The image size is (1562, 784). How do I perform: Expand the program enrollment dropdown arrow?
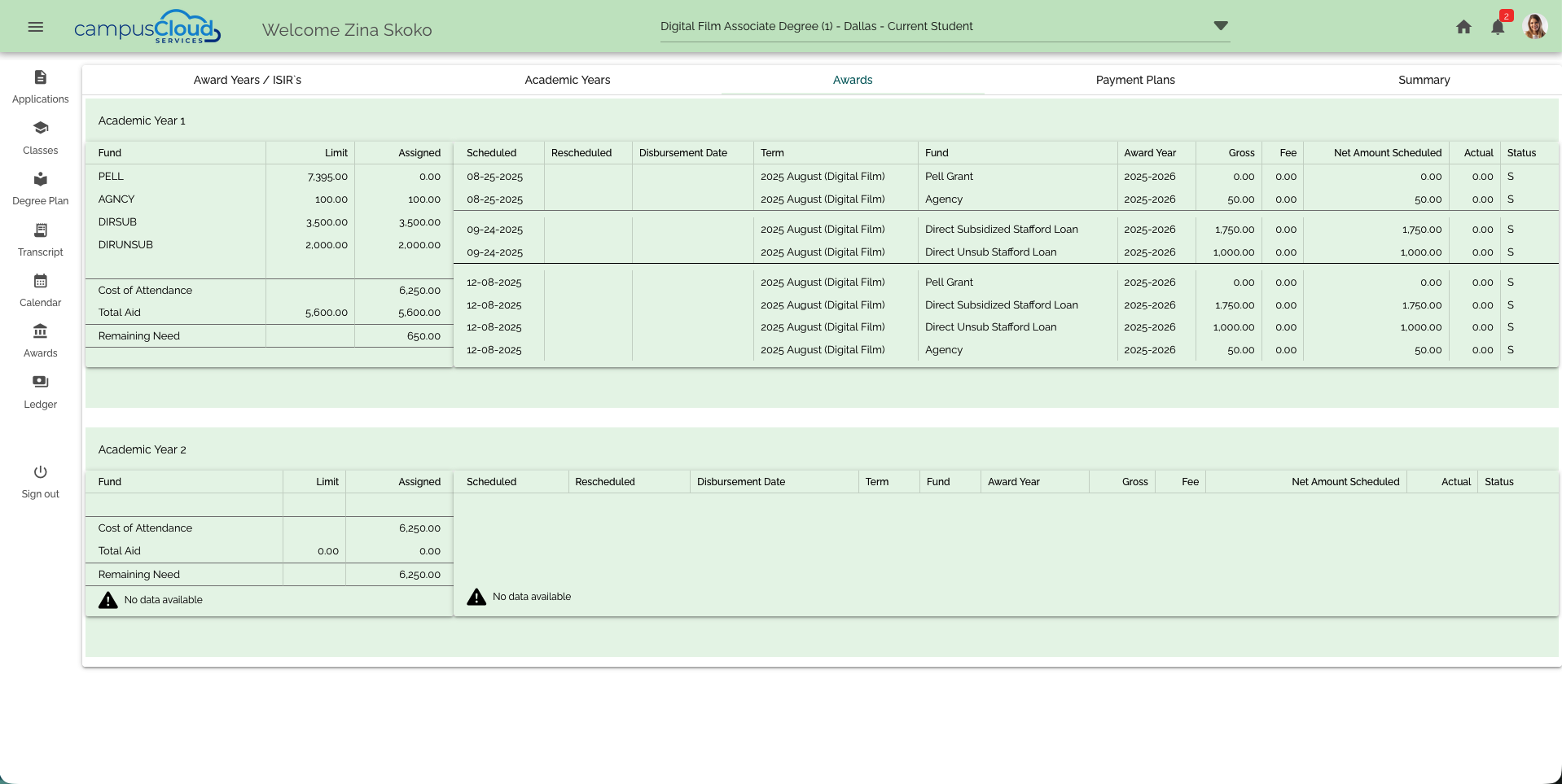pos(1220,26)
